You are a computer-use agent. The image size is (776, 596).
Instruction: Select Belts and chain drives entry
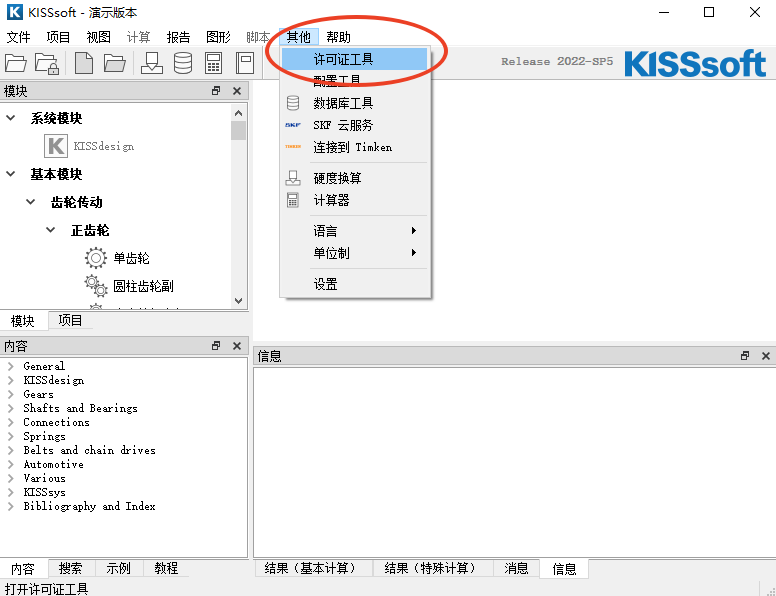tap(90, 450)
